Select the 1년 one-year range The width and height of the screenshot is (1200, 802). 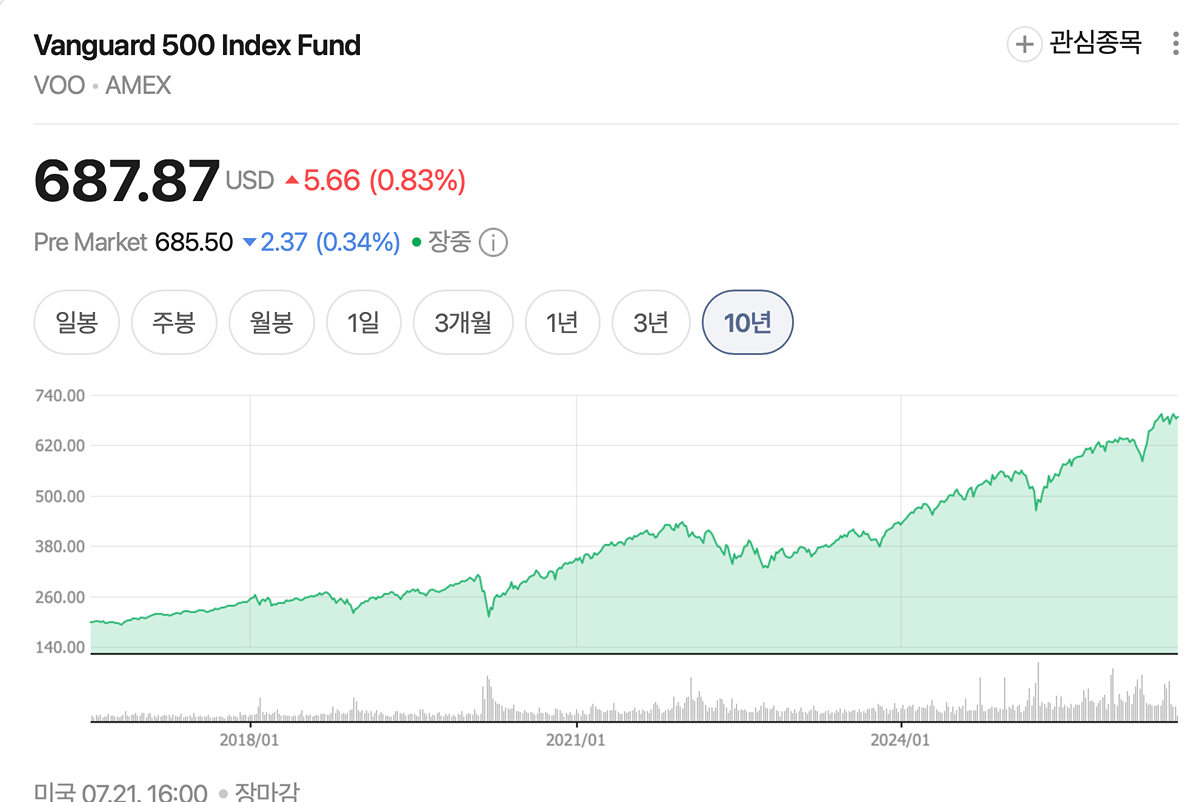pyautogui.click(x=562, y=323)
